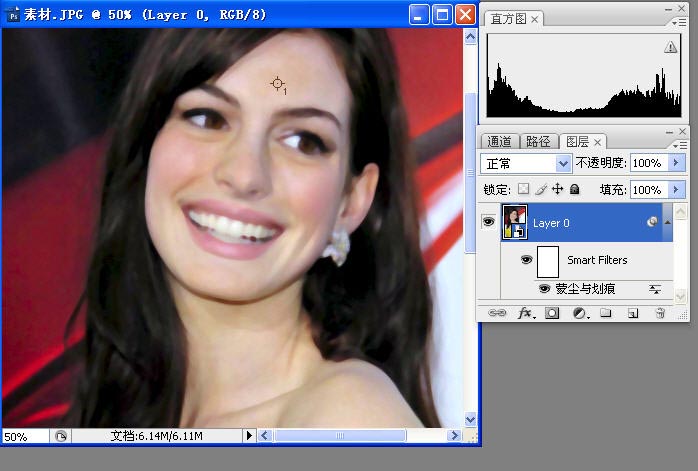This screenshot has height=471, width=698.
Task: Click the link layers icon
Action: pyautogui.click(x=497, y=313)
